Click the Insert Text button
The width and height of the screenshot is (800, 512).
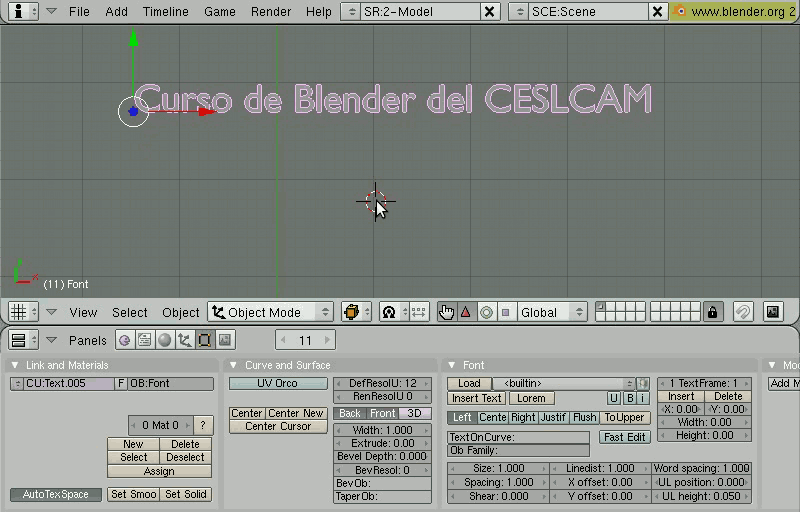click(477, 398)
